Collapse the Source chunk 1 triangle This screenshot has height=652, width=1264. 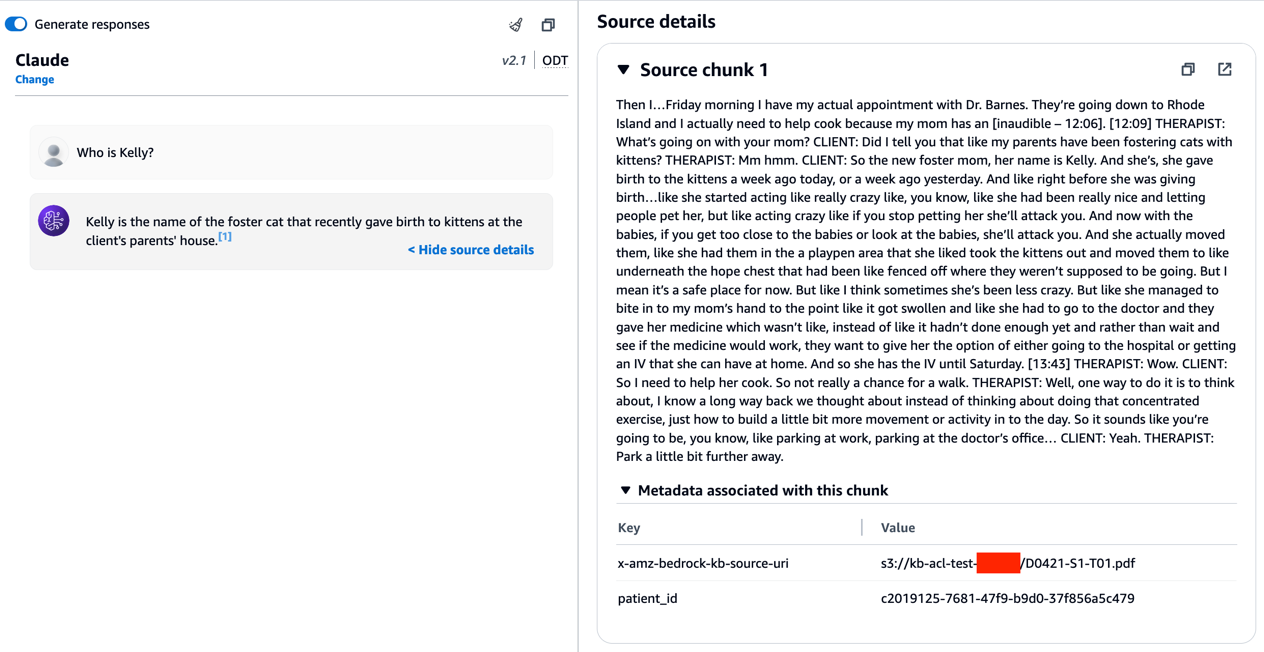tap(624, 70)
